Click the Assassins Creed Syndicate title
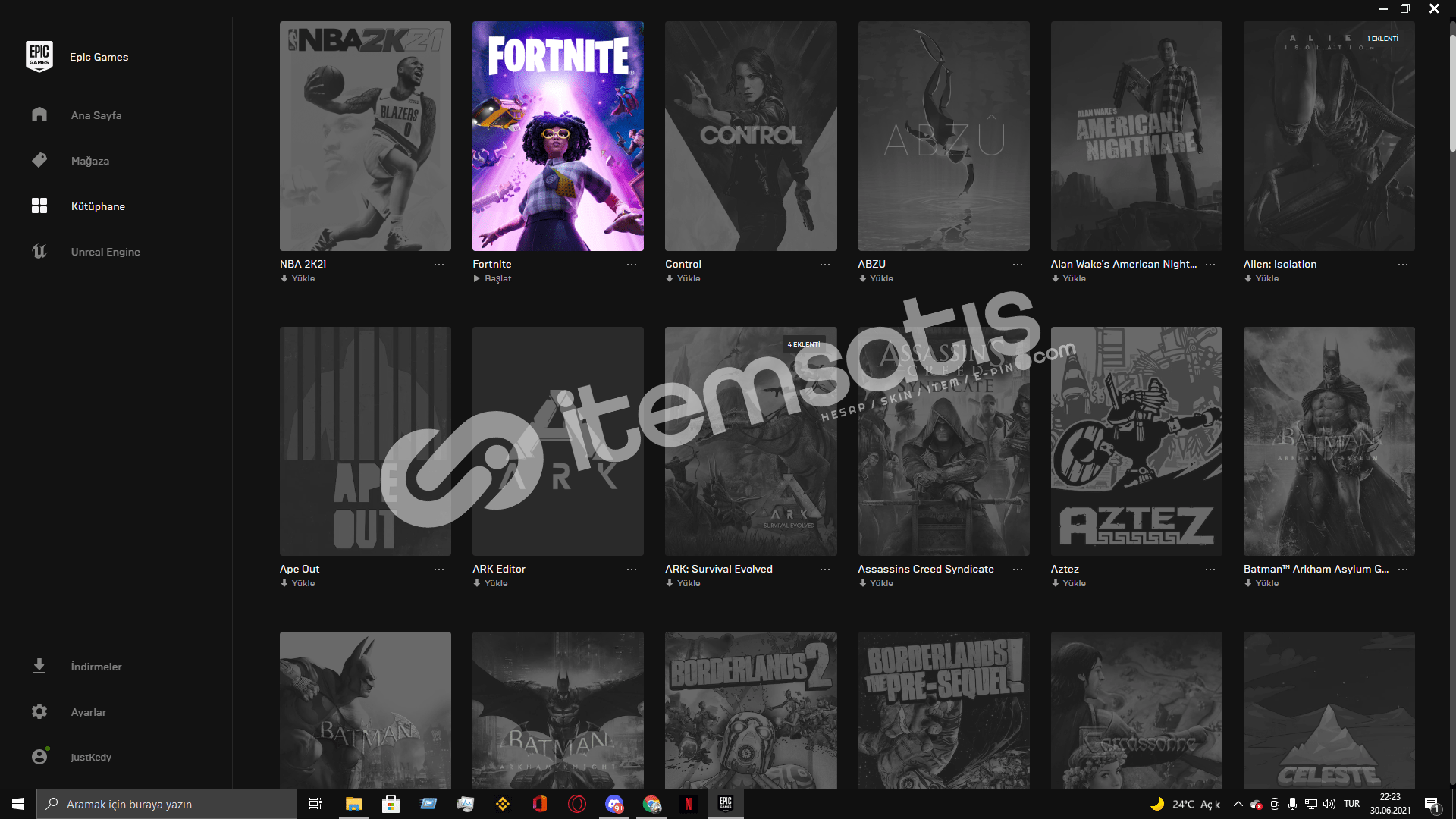 (x=926, y=569)
